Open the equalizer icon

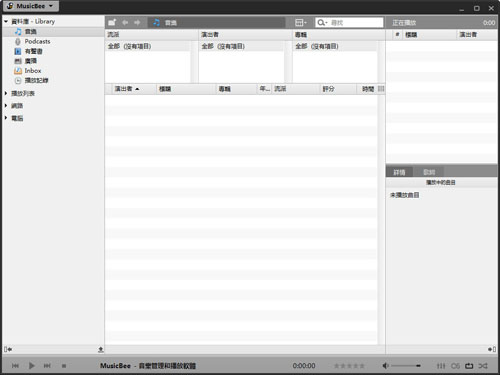pos(441,366)
